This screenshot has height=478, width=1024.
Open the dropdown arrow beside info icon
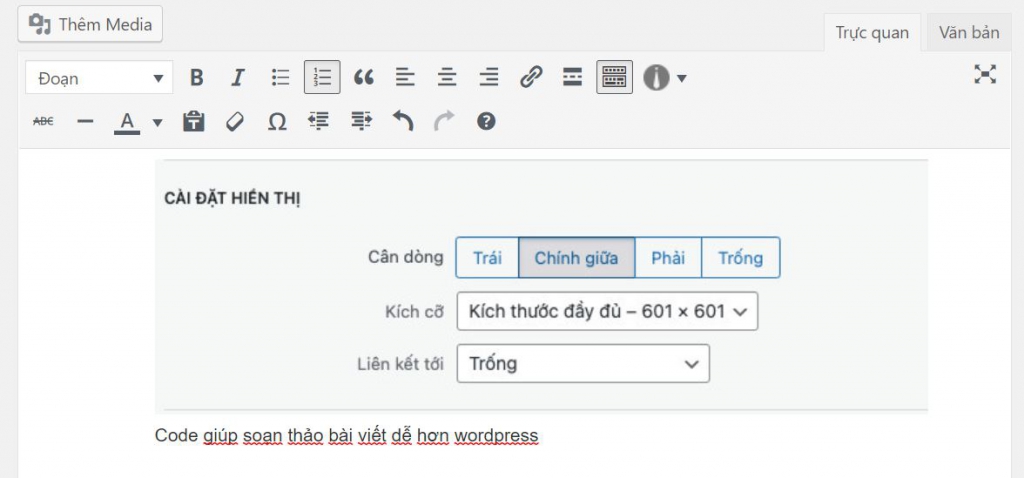coord(682,78)
